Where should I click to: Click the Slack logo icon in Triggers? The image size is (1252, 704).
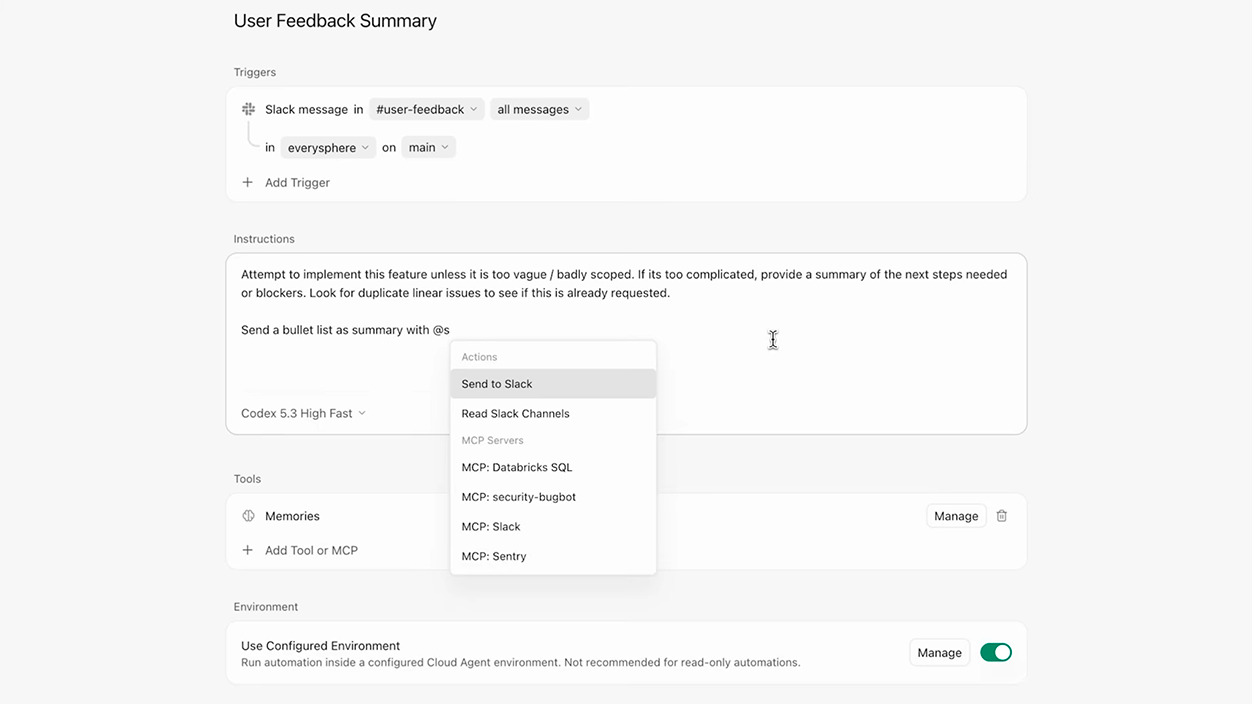tap(249, 109)
